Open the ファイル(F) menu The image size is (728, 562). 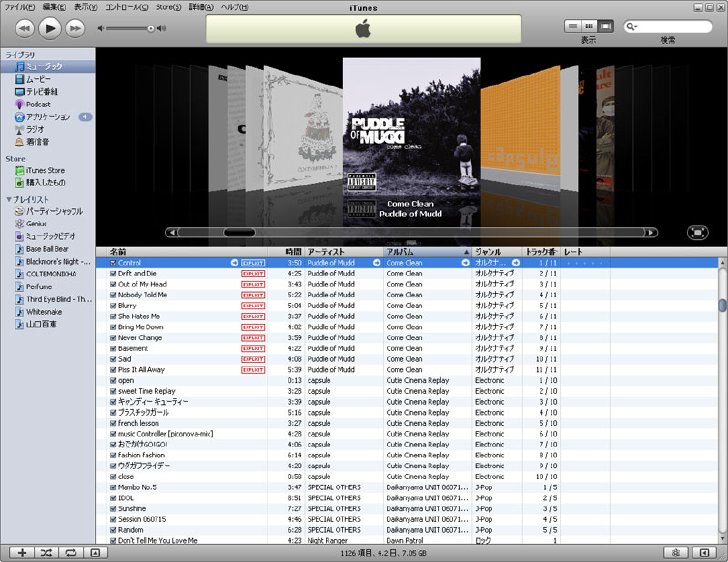coord(20,7)
